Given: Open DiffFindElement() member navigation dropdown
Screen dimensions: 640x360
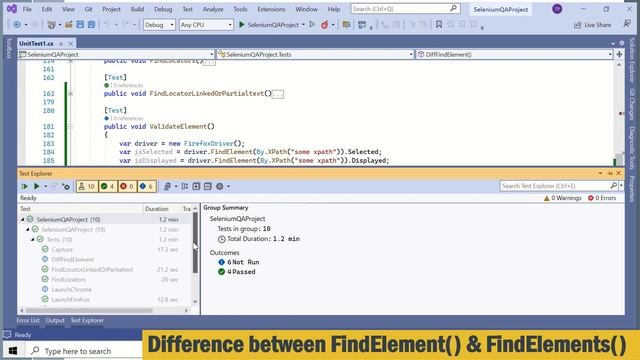Looking at the screenshot, I should 514,54.
